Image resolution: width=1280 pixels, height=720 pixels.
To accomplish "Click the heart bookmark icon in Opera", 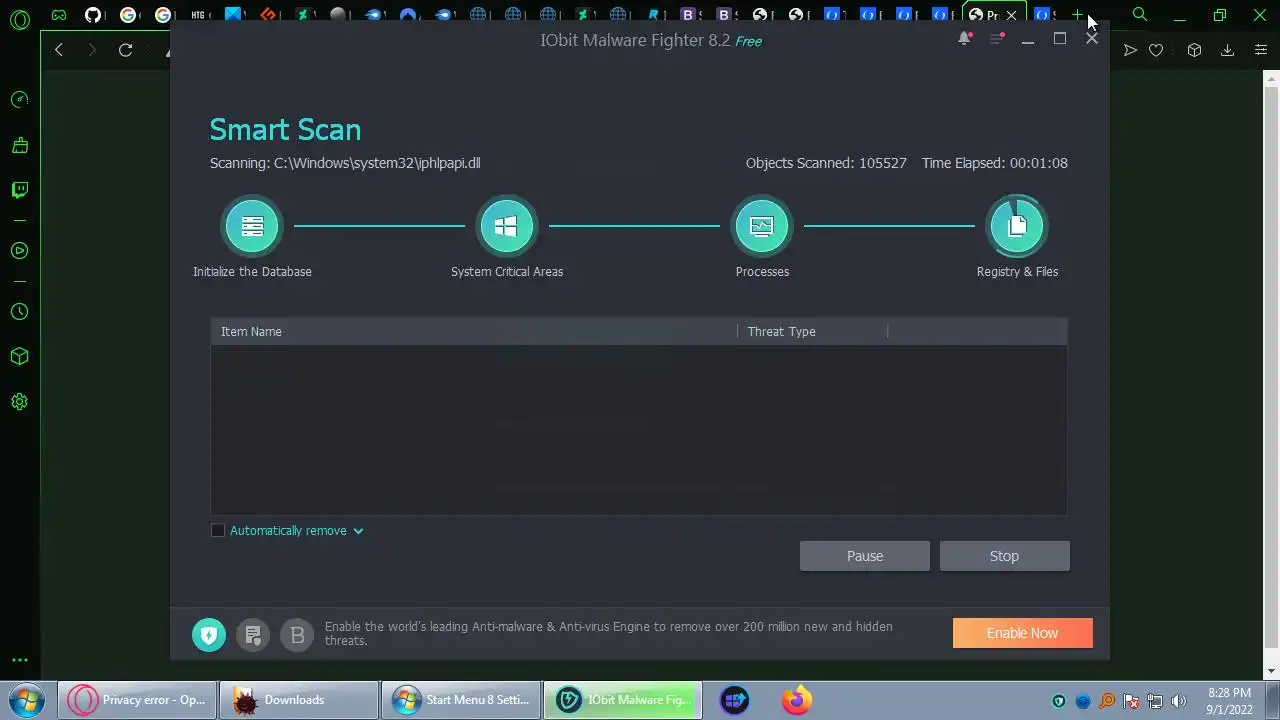I will (x=1156, y=50).
